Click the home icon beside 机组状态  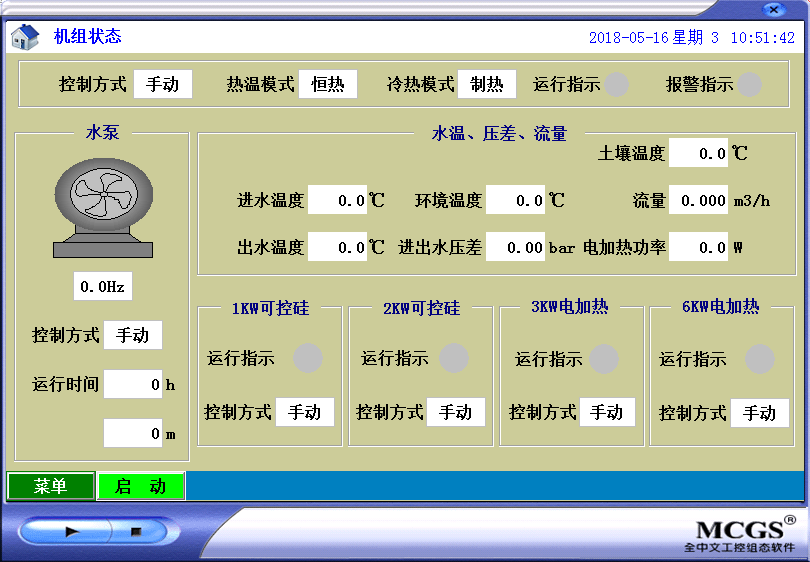click(x=25, y=37)
